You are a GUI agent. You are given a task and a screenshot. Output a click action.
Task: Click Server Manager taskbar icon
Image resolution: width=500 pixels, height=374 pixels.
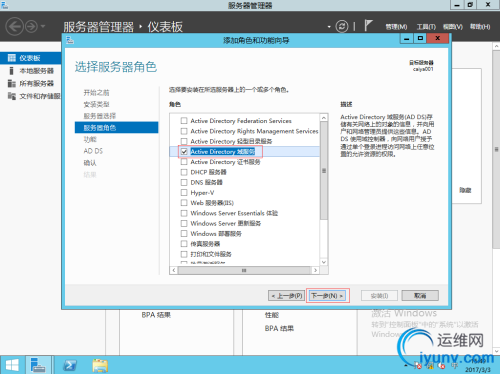click(38, 365)
